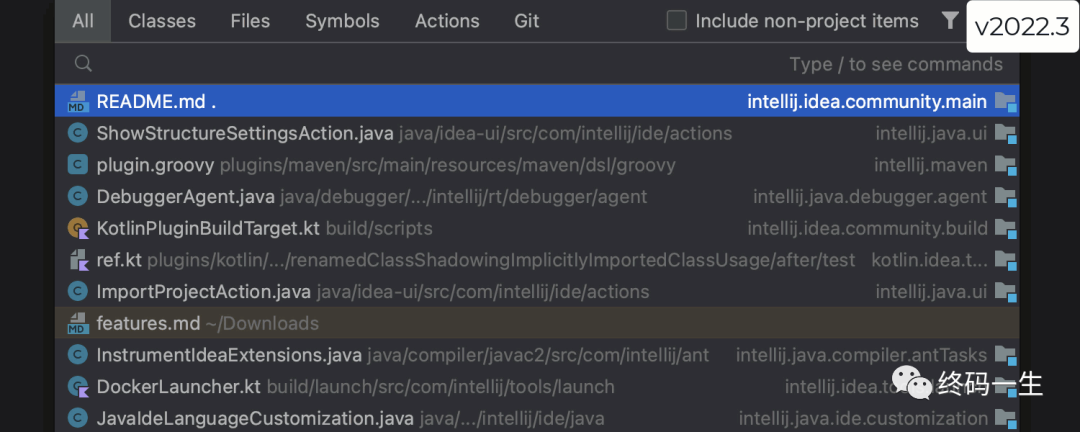Image resolution: width=1080 pixels, height=432 pixels.
Task: Click module name intellij.java.compiler.antTasks
Action: [x=862, y=355]
